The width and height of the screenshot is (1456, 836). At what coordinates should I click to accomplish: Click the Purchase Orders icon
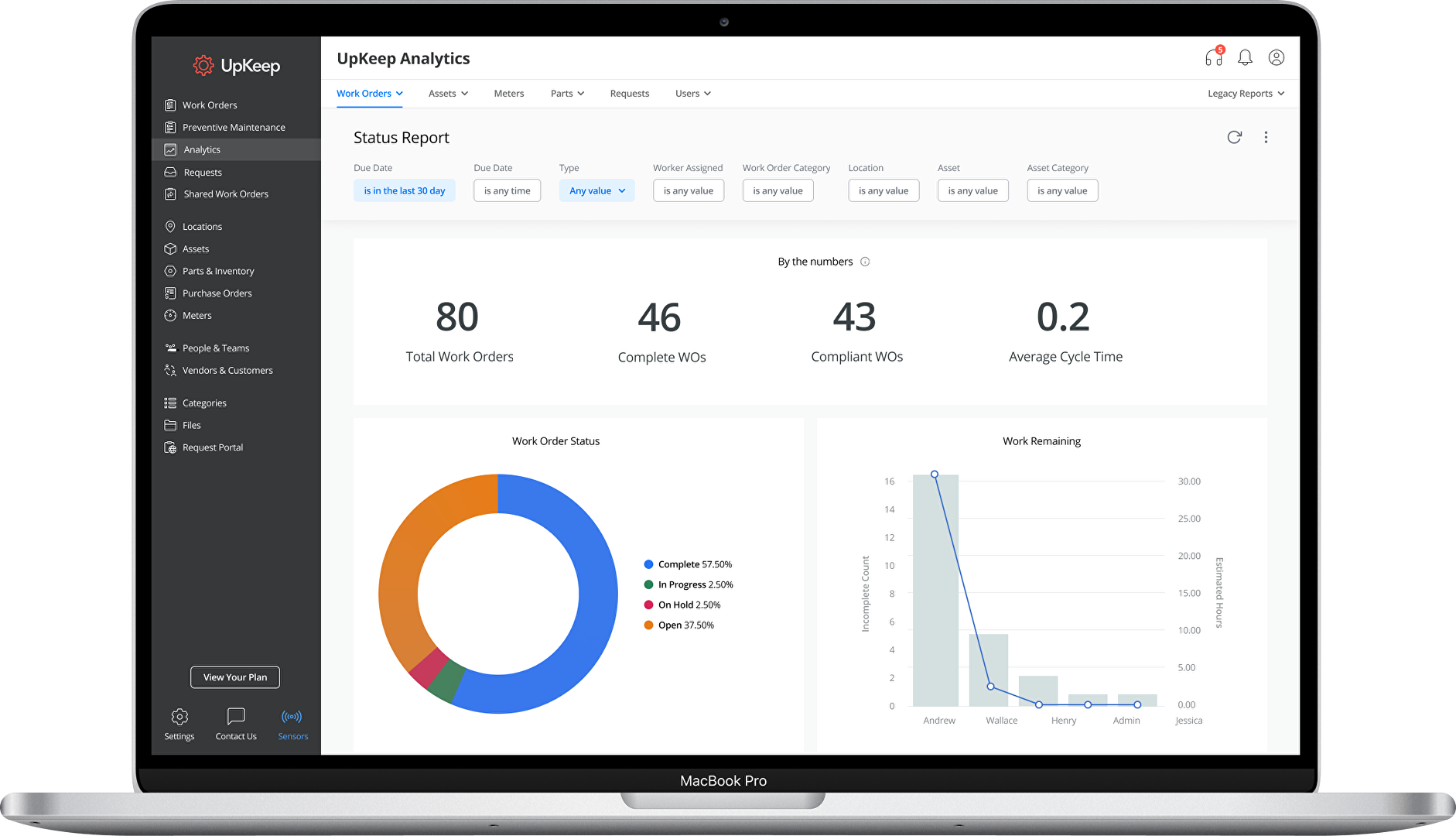pos(170,293)
